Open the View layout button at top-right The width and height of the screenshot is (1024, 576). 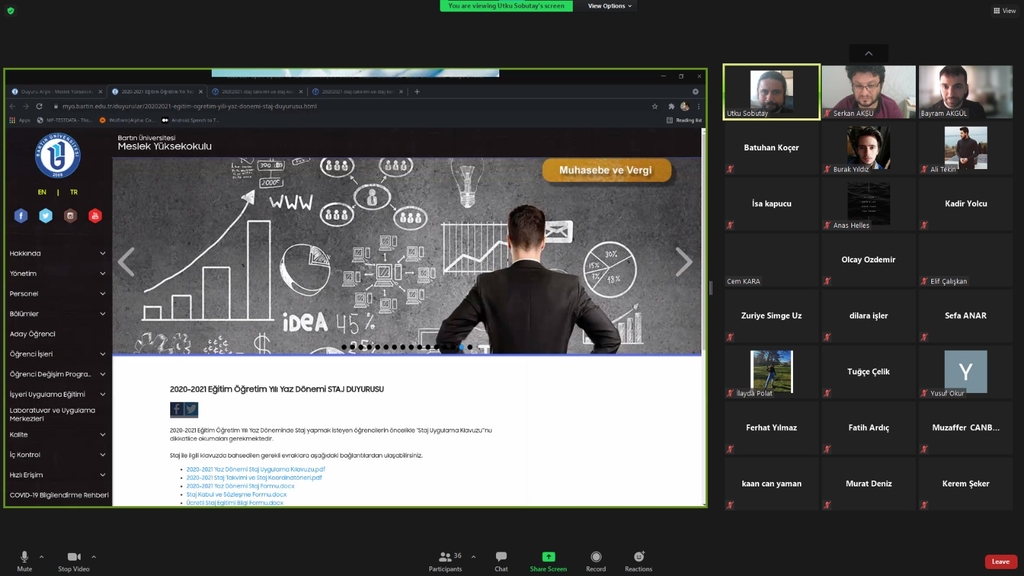(x=1003, y=10)
